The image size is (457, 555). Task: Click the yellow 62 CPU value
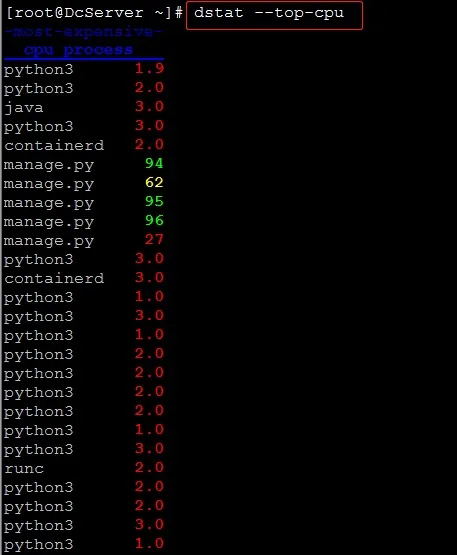pos(154,183)
